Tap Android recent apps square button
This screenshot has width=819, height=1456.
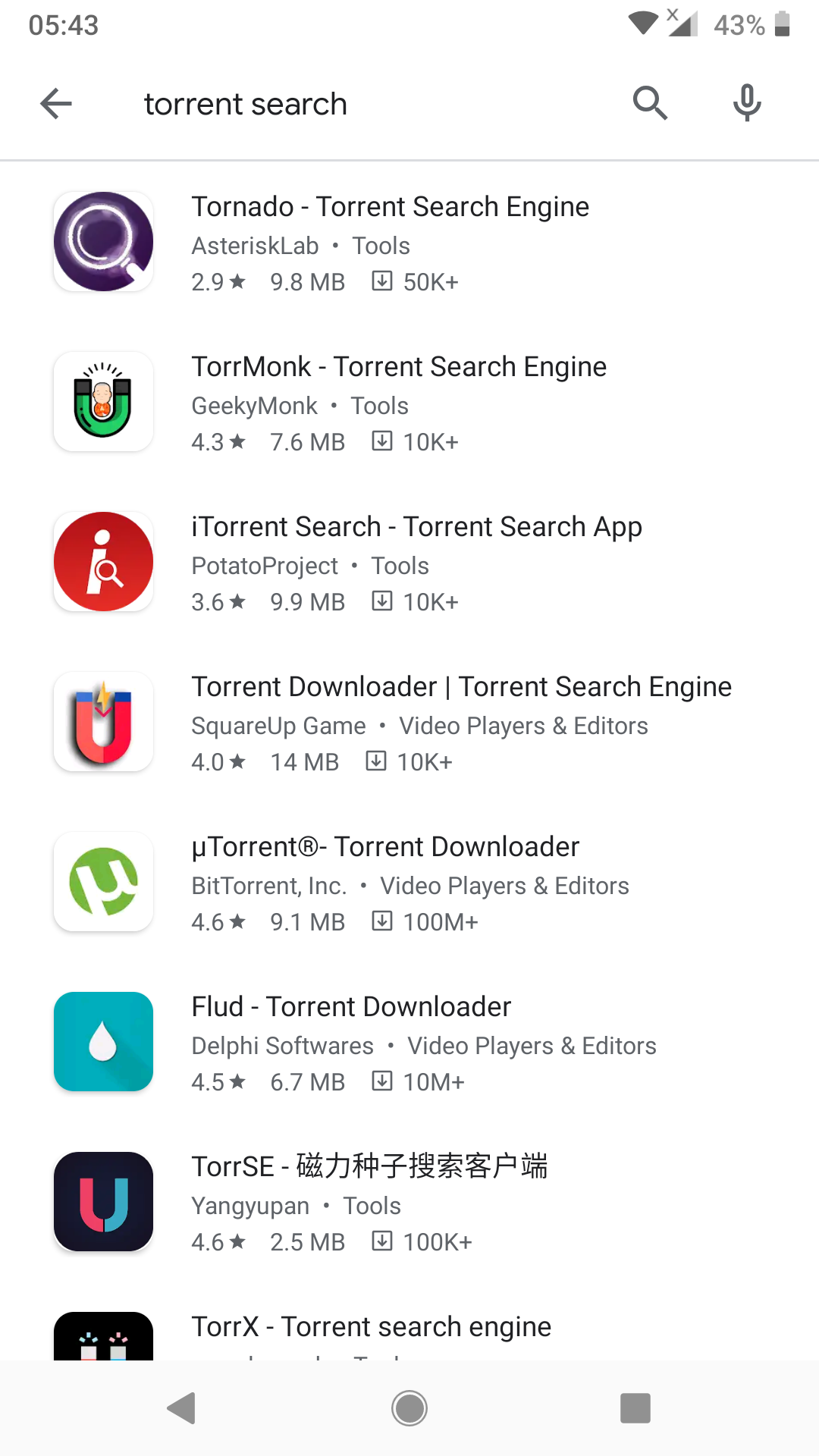point(635,1408)
